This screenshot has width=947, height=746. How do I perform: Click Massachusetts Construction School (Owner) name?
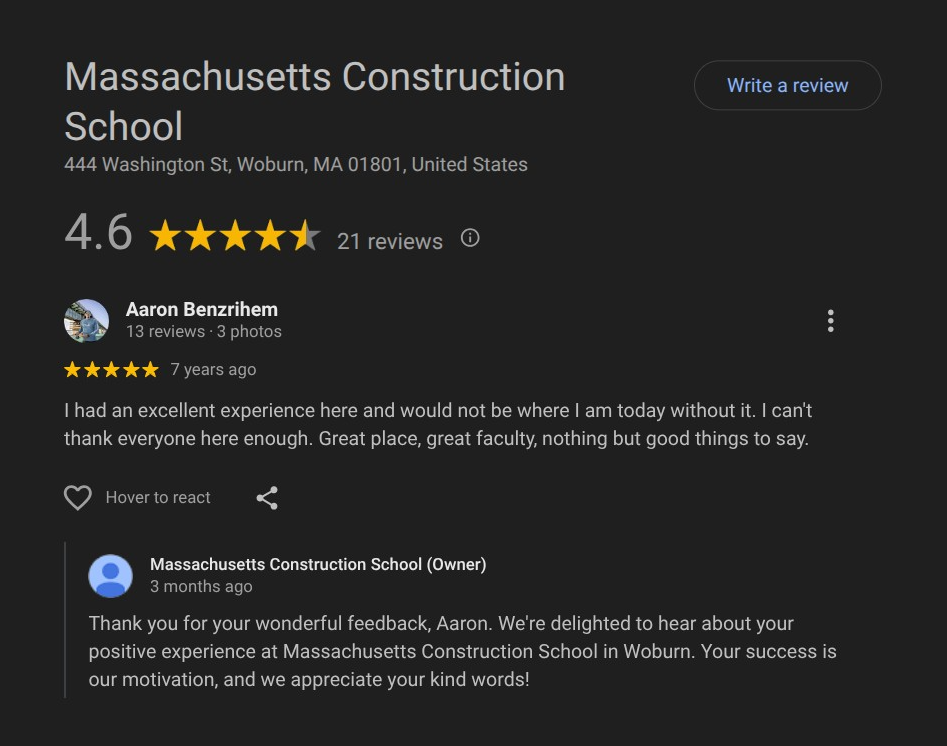318,564
